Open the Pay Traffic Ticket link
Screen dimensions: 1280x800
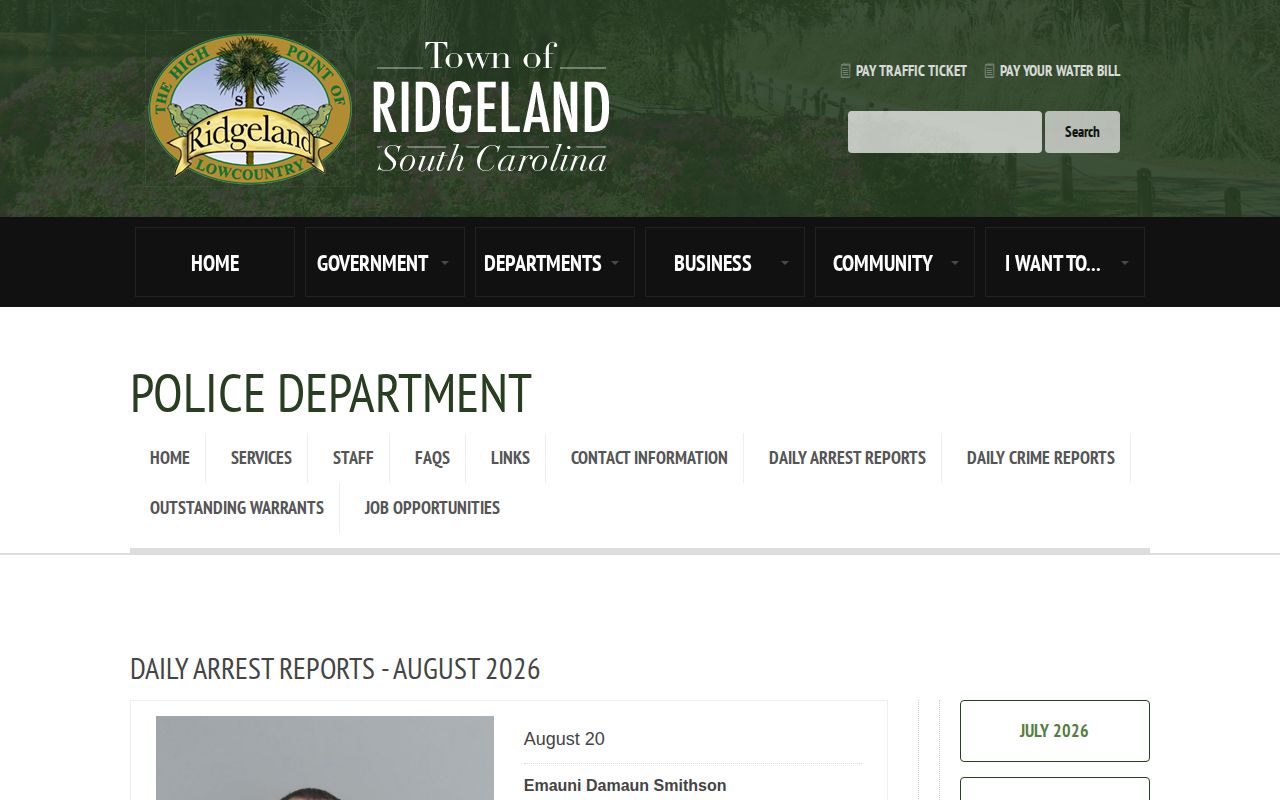pyautogui.click(x=911, y=71)
